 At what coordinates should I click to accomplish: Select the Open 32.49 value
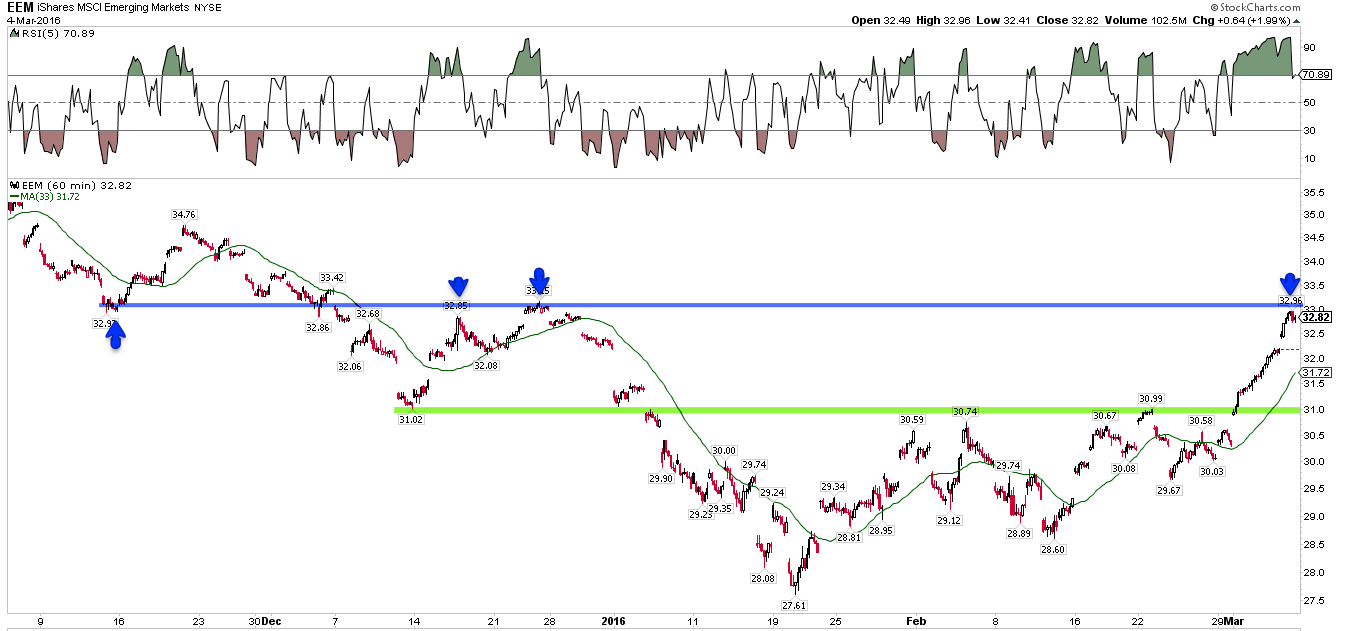[x=883, y=20]
